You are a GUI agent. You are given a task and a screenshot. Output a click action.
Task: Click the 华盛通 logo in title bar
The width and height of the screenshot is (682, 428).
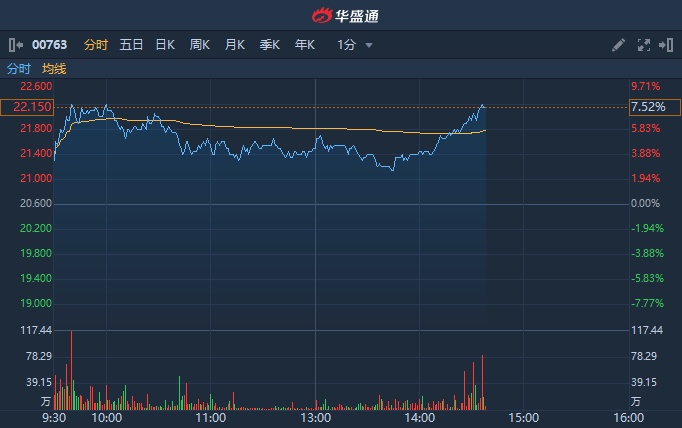click(341, 15)
